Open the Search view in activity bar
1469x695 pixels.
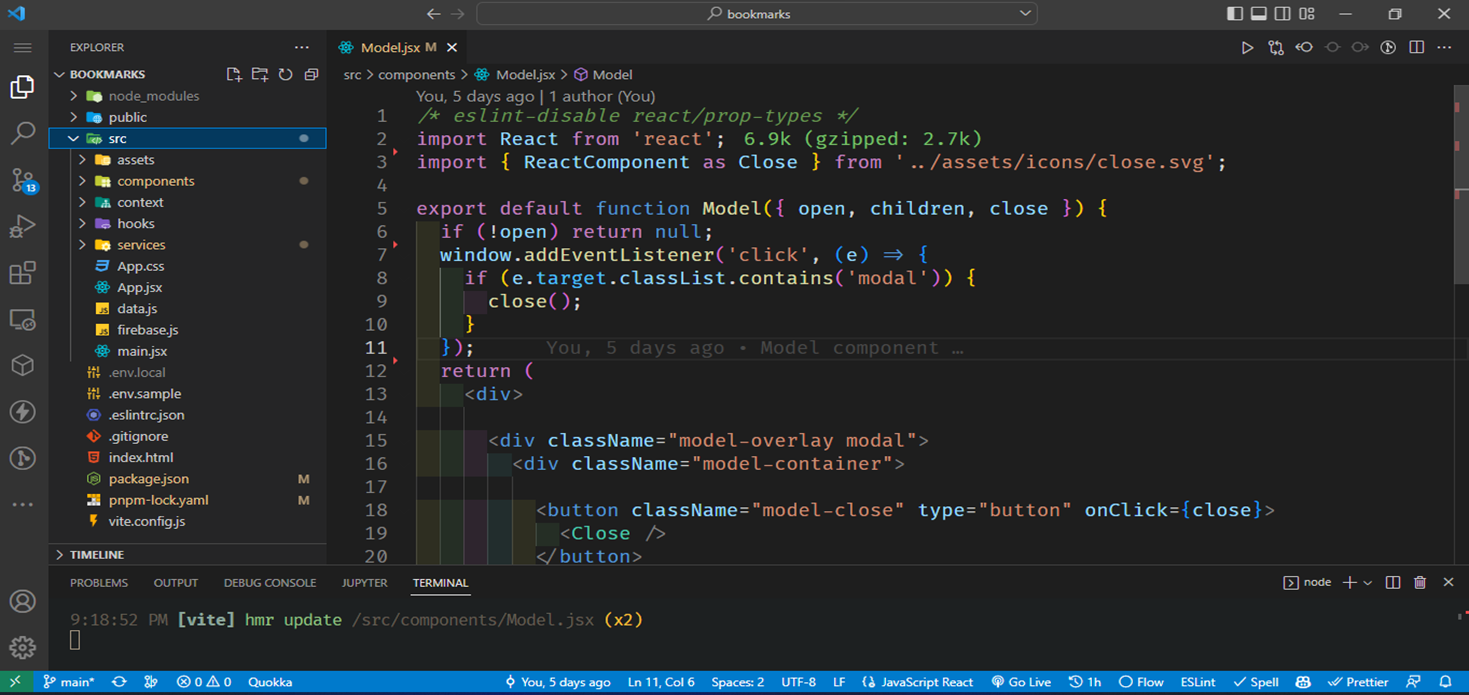pyautogui.click(x=22, y=133)
